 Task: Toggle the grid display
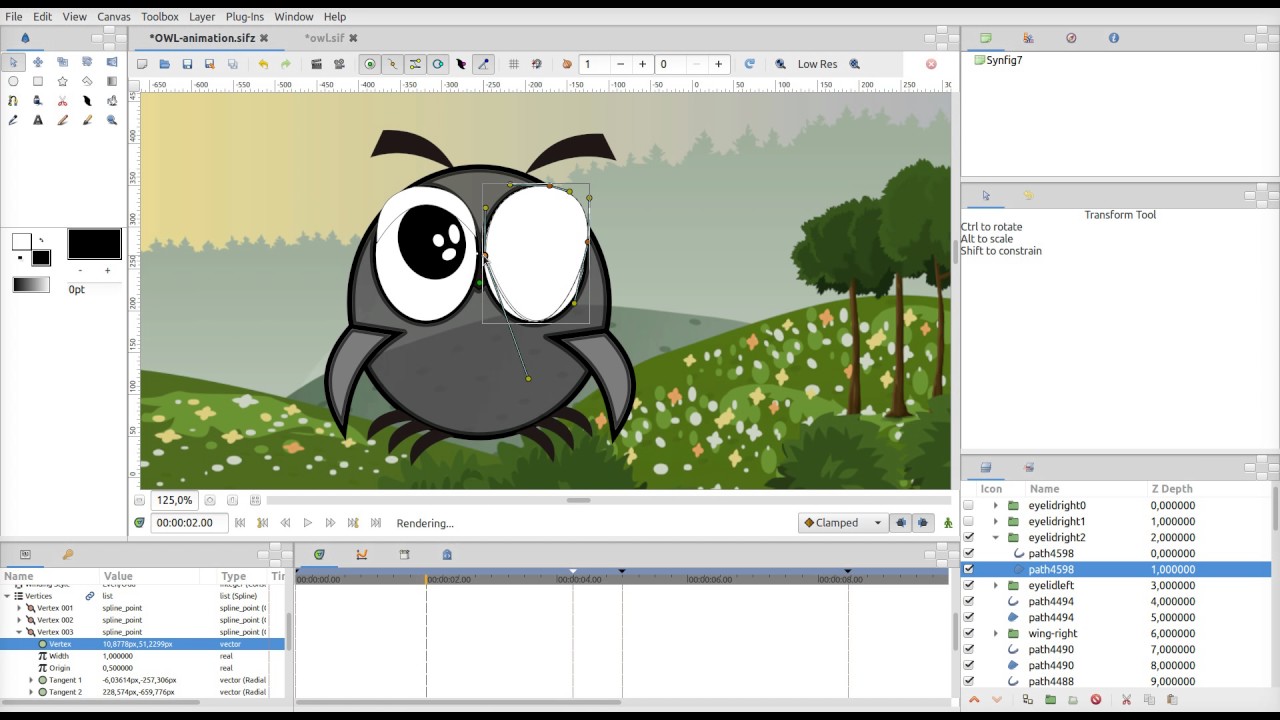click(x=514, y=64)
